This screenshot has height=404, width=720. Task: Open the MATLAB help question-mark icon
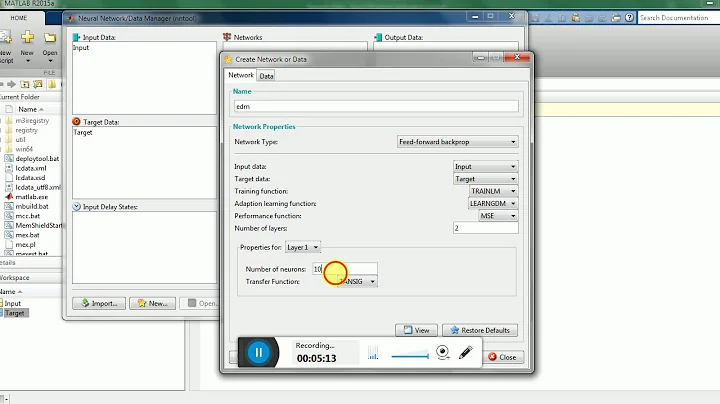coord(629,17)
